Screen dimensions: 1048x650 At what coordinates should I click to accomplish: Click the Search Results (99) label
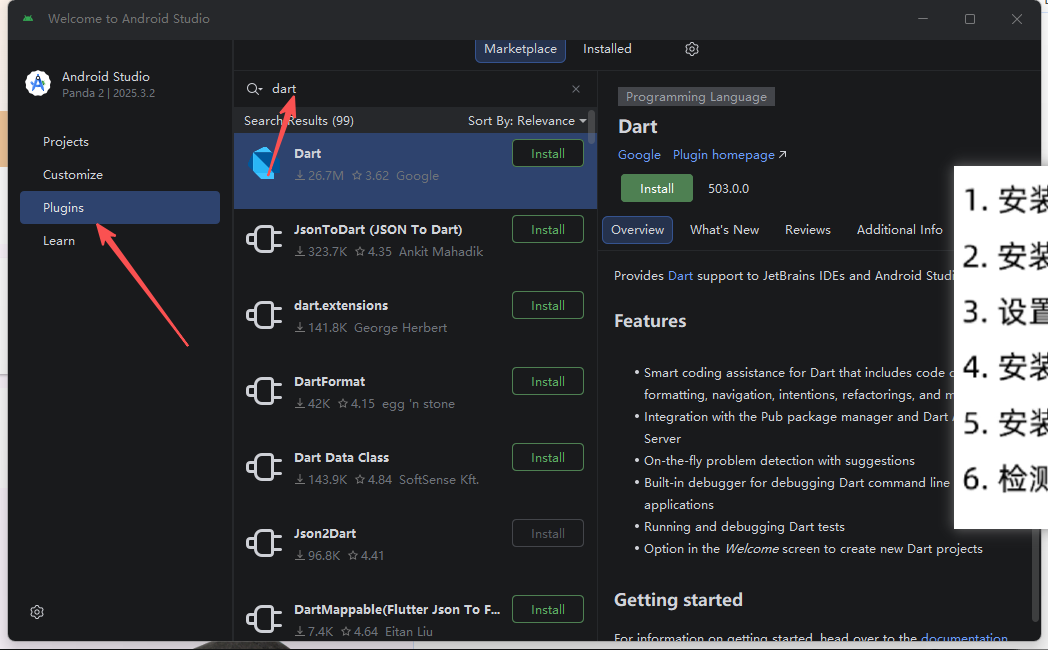pyautogui.click(x=299, y=121)
